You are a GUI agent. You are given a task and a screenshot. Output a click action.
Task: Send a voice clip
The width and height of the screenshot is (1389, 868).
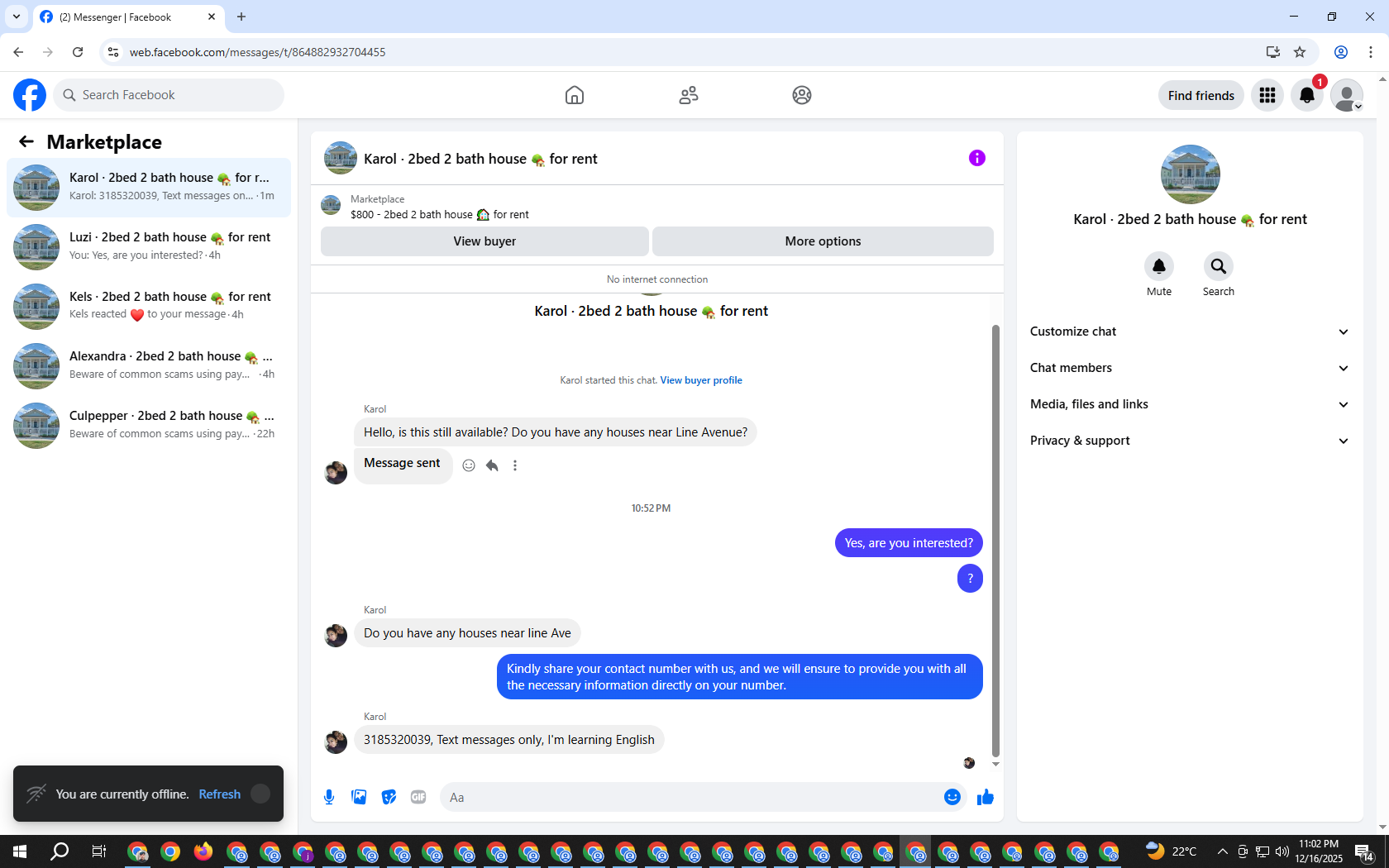click(329, 797)
